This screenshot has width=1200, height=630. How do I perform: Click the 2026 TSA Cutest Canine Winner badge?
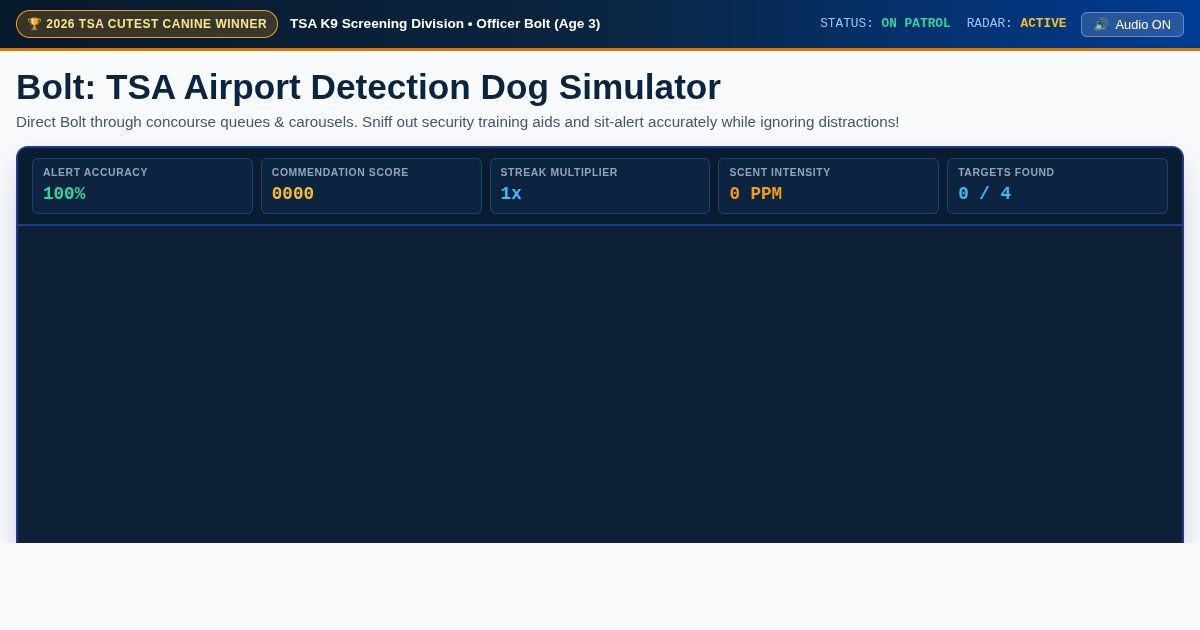pos(147,24)
